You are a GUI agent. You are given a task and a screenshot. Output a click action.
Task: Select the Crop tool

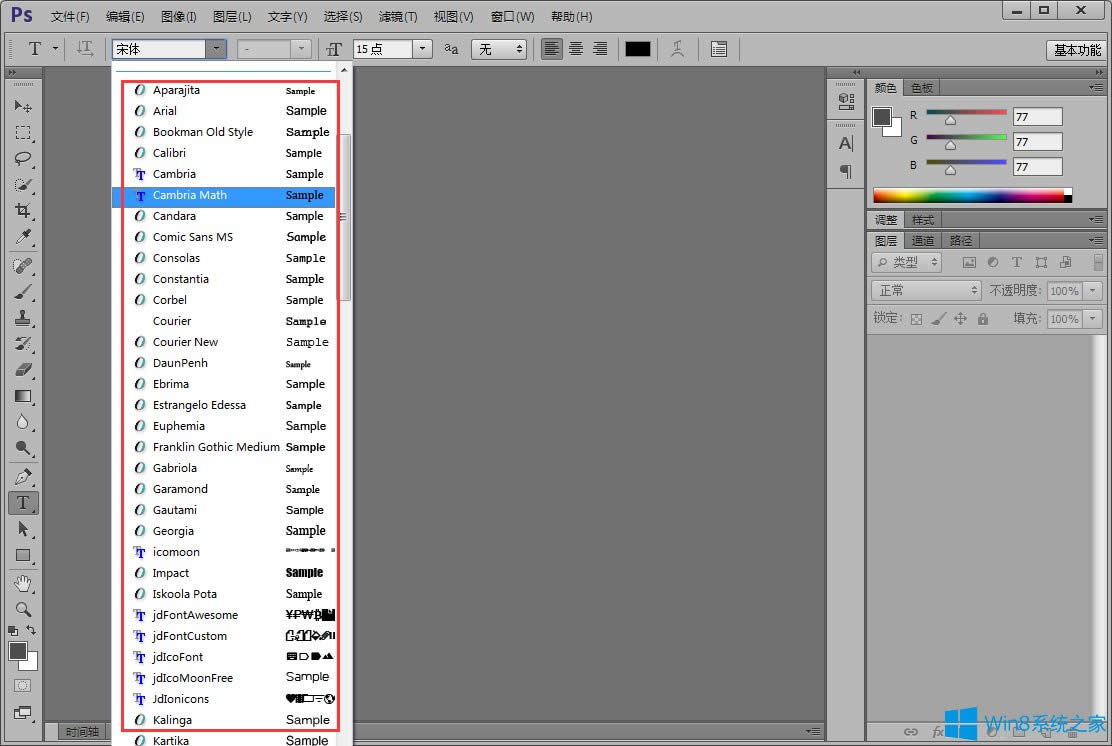[23, 211]
